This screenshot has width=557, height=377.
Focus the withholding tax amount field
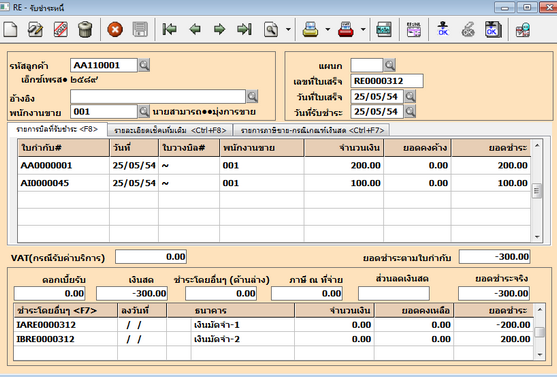click(307, 293)
